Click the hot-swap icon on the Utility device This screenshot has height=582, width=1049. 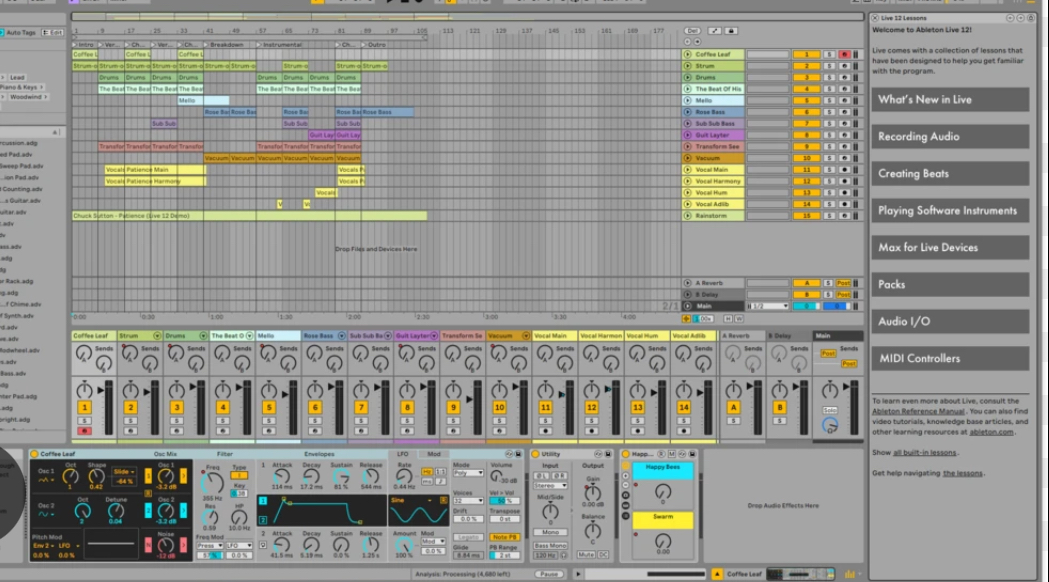pyautogui.click(x=598, y=454)
